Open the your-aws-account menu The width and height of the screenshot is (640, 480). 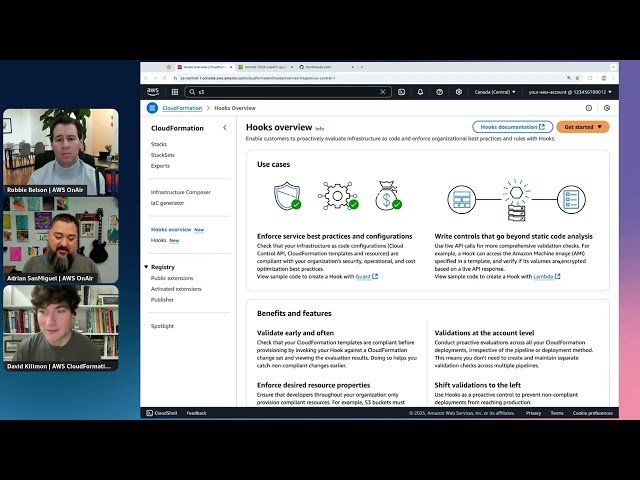570,92
